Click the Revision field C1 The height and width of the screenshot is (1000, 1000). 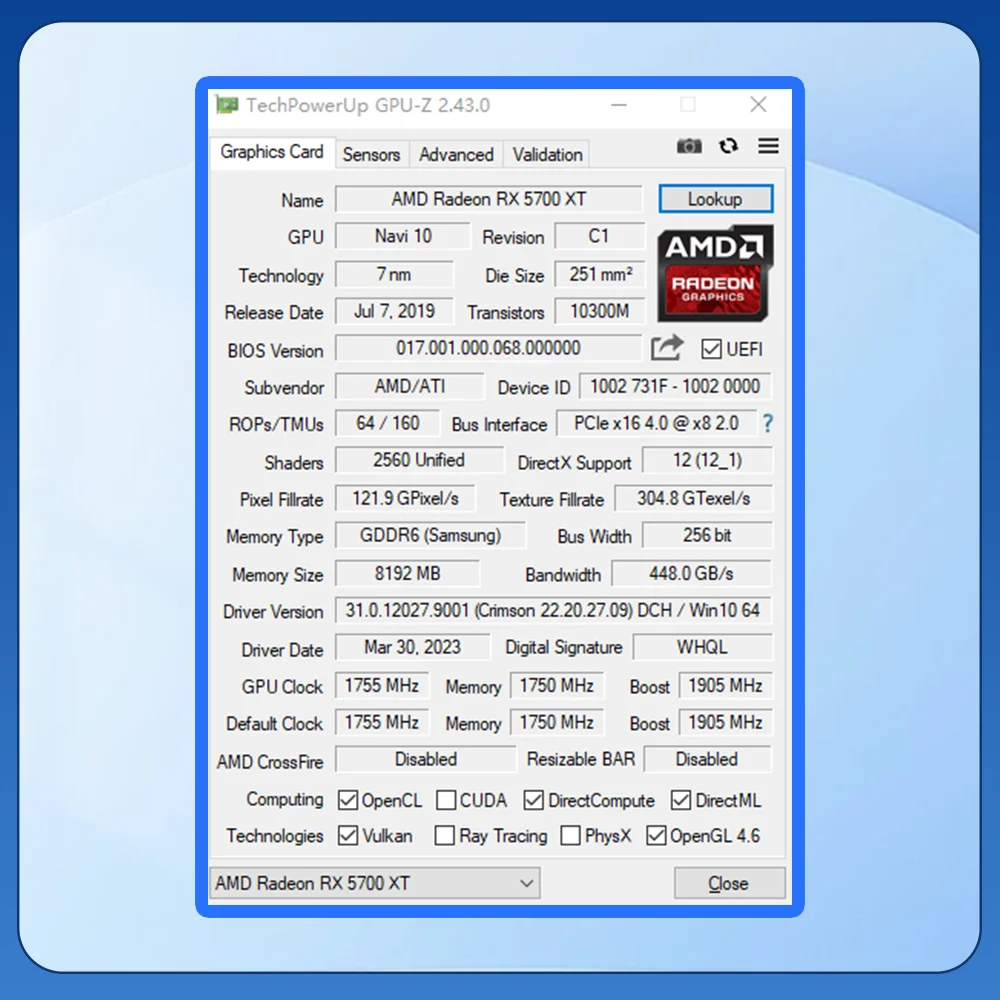(x=599, y=237)
